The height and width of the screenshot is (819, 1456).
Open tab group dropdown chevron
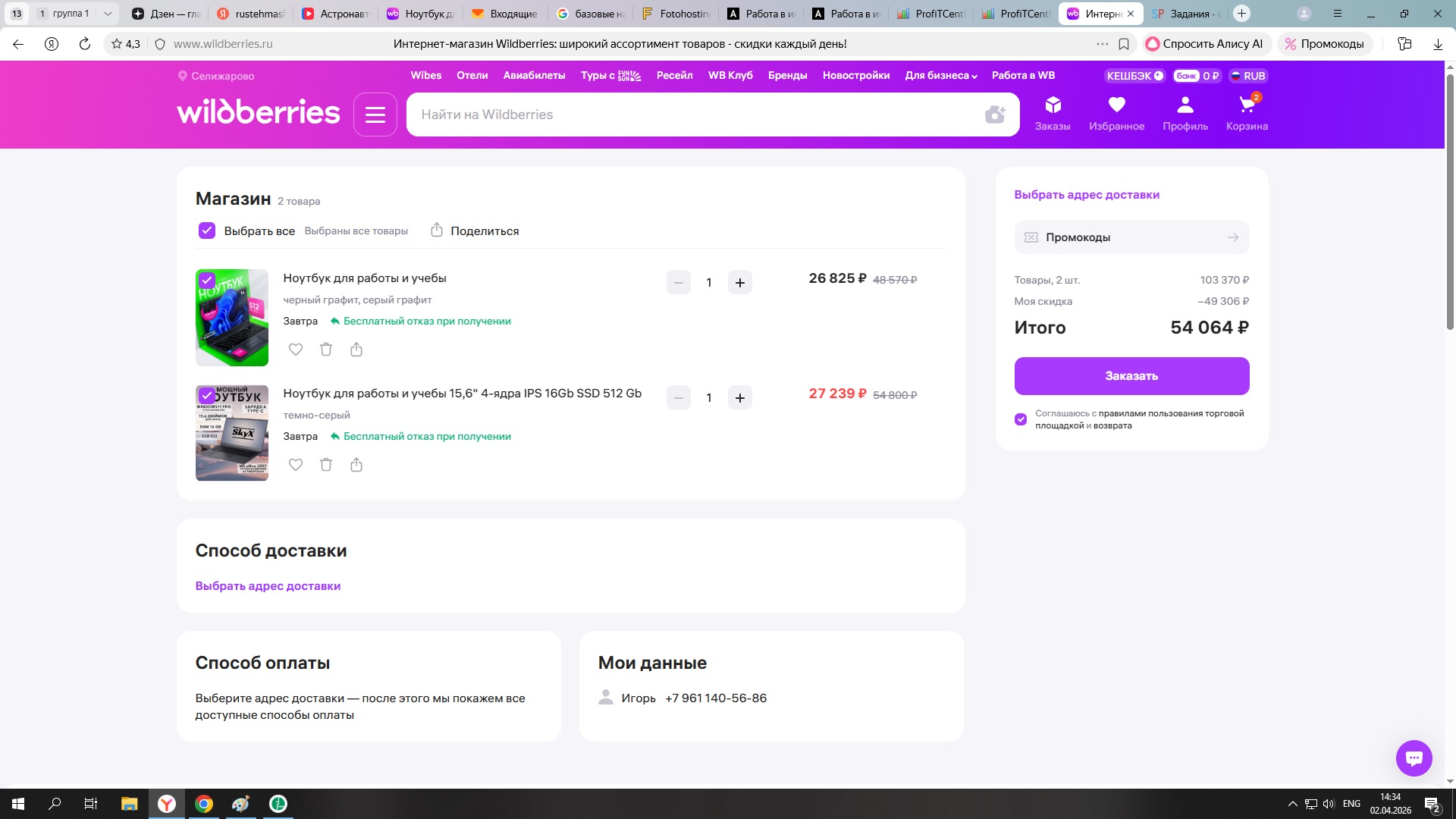click(x=108, y=14)
